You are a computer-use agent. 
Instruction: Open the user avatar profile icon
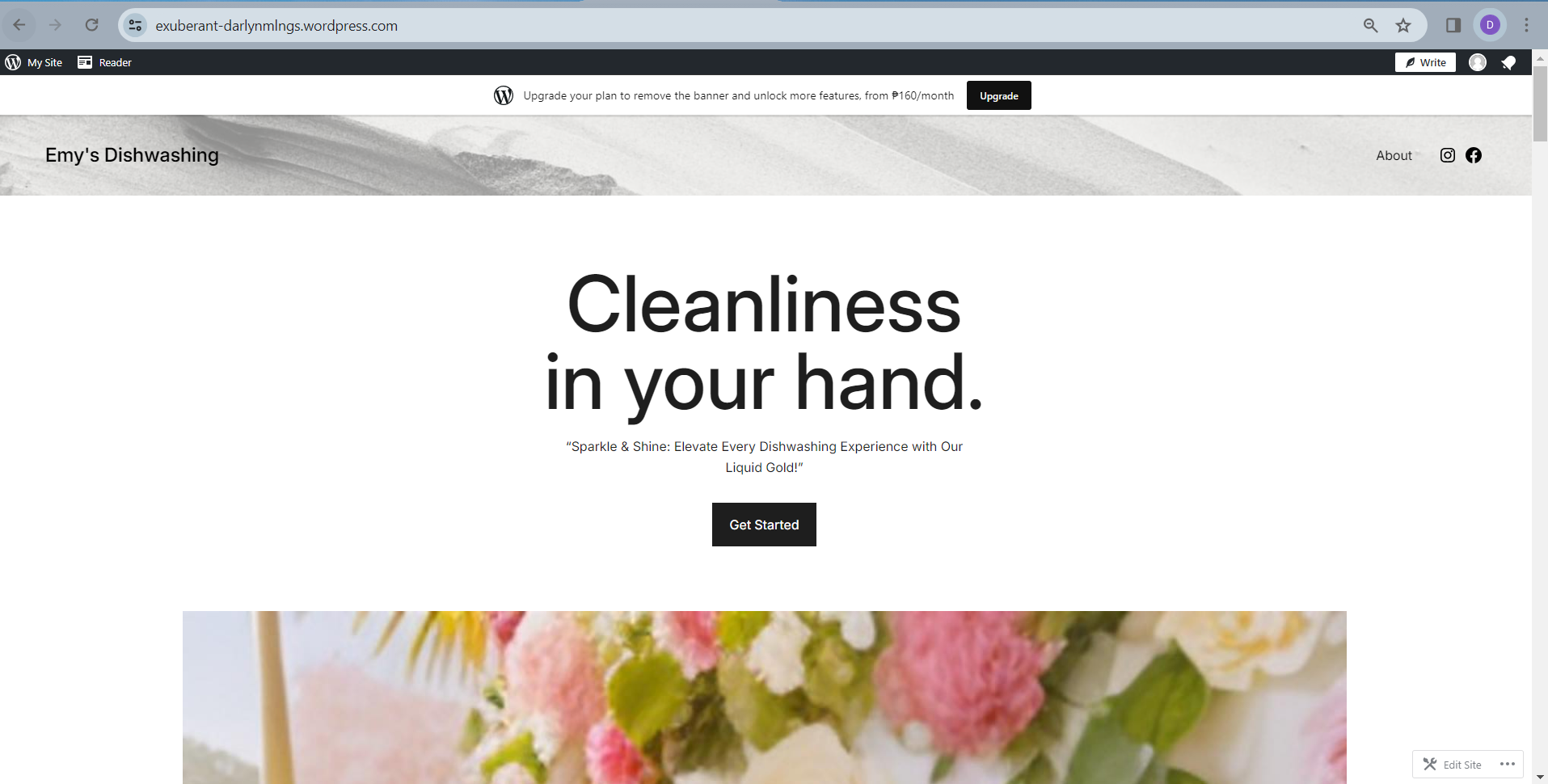coord(1478,62)
